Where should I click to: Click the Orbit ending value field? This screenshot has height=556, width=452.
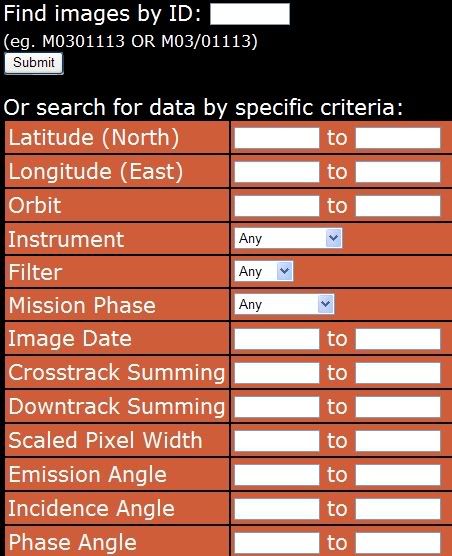pyautogui.click(x=398, y=206)
